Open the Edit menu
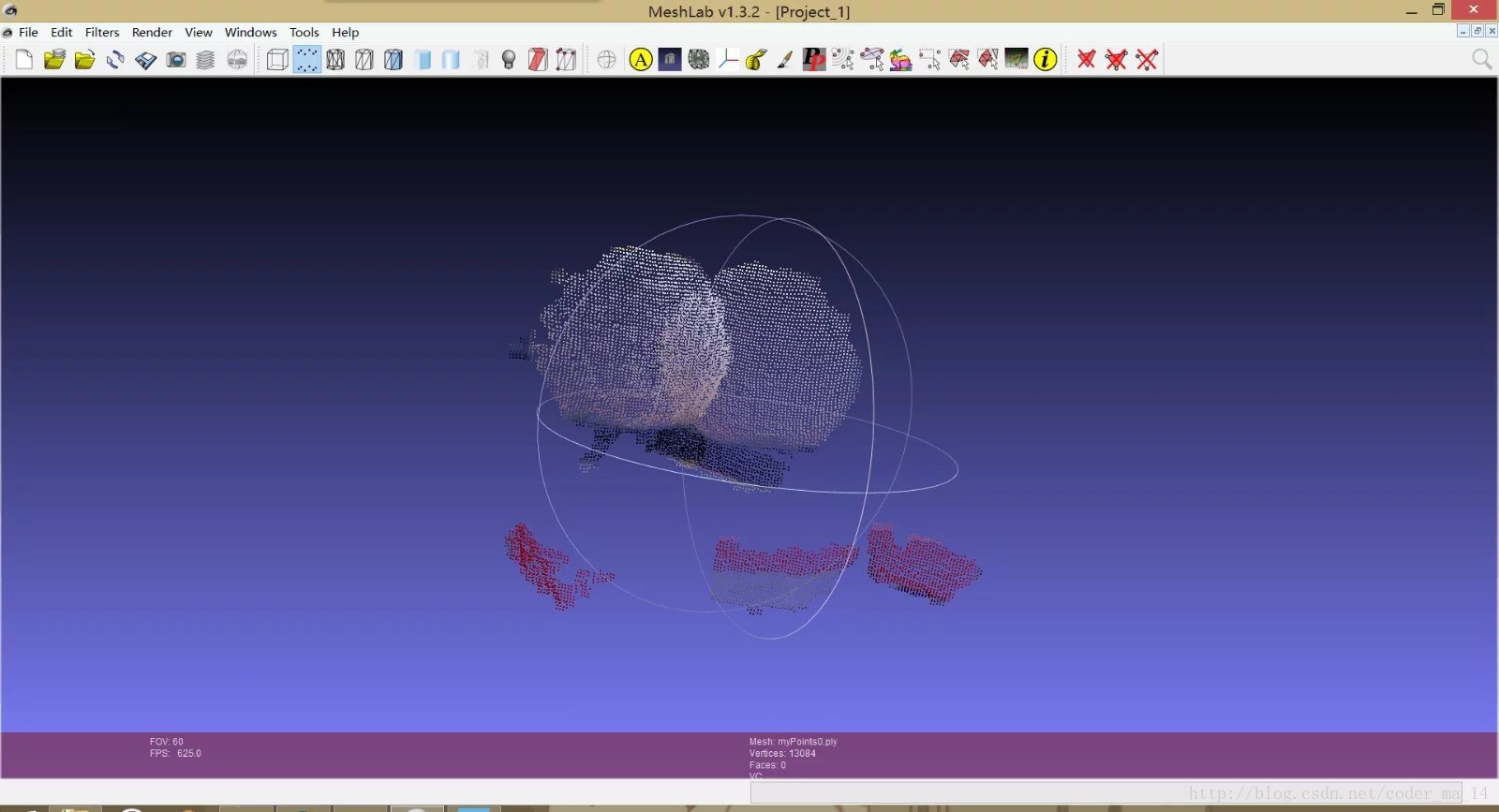Screen dimensions: 1499x812 (62, 32)
